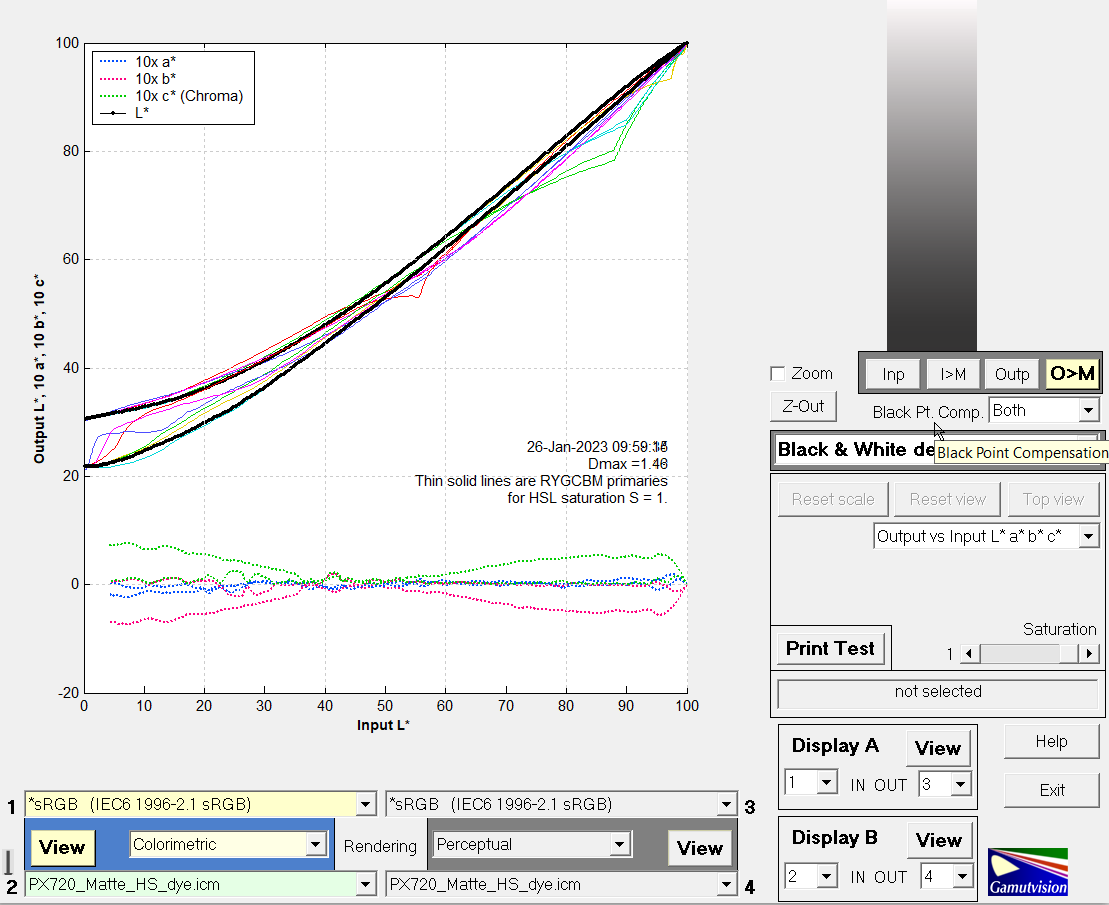Select the Inp display mode toggle
1109x905 pixels.
coord(893,374)
